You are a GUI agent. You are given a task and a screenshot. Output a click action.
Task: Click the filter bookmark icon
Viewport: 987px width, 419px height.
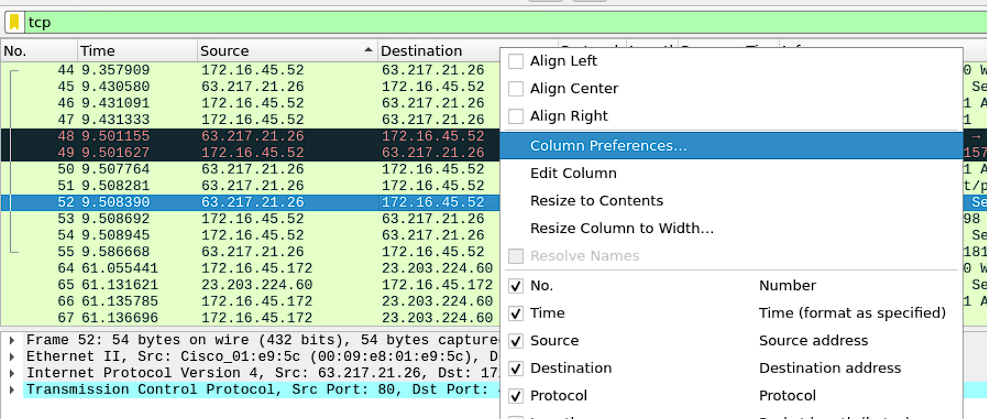(x=14, y=22)
